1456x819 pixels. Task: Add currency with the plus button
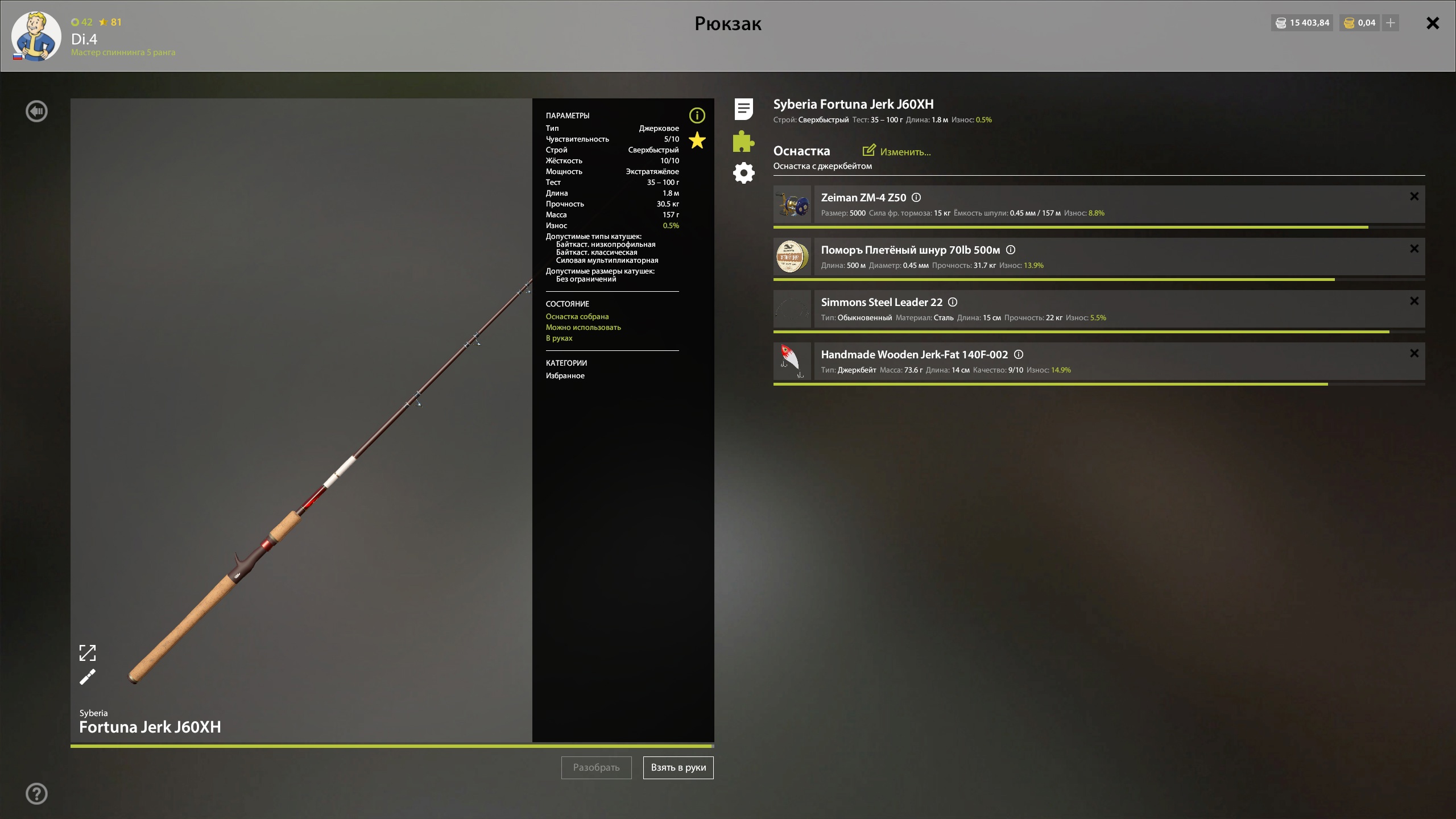1391,23
